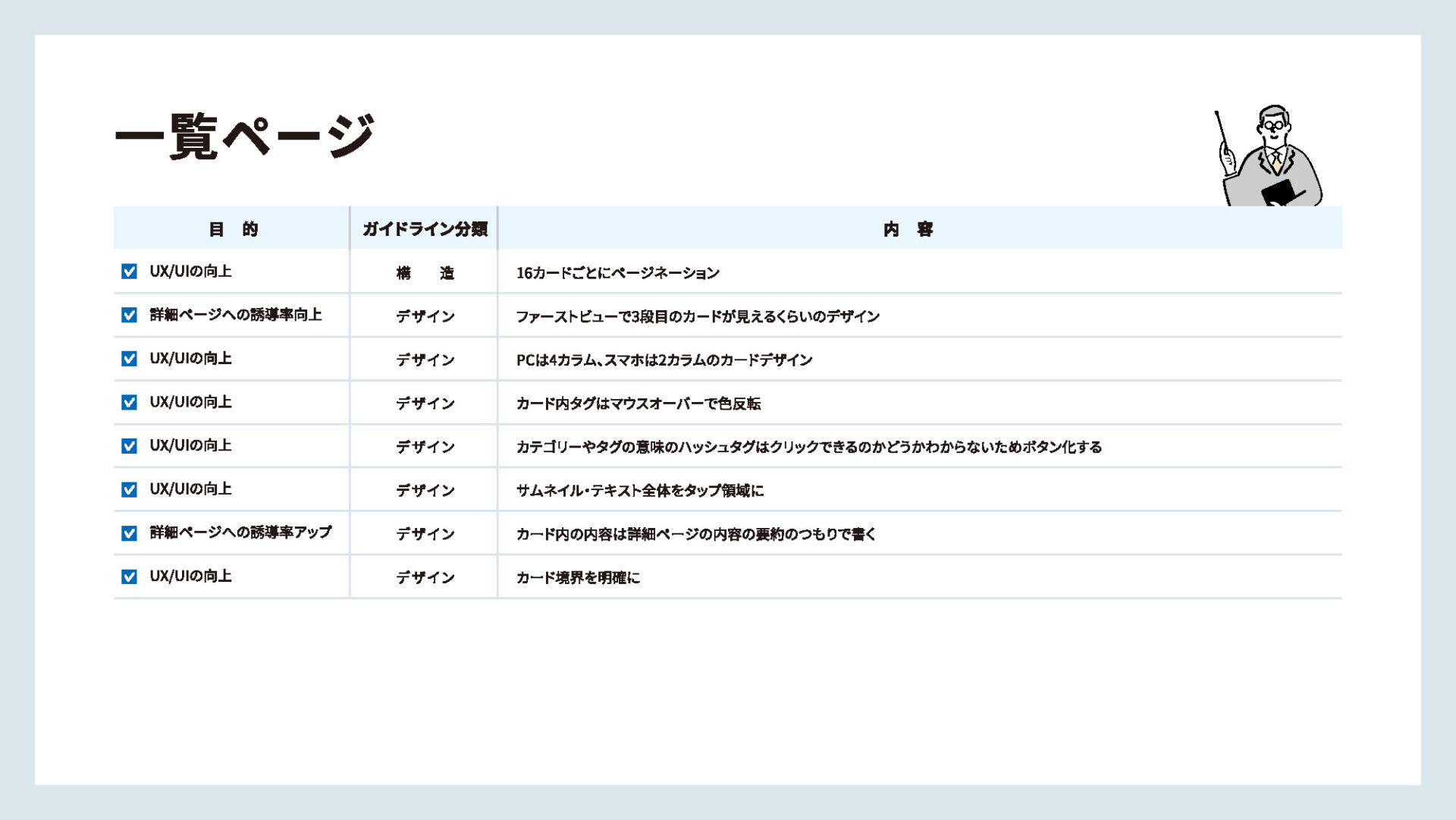Click the カード内タグはマウスオーバーで色反転 text
This screenshot has width=1456, height=820.
tap(638, 404)
